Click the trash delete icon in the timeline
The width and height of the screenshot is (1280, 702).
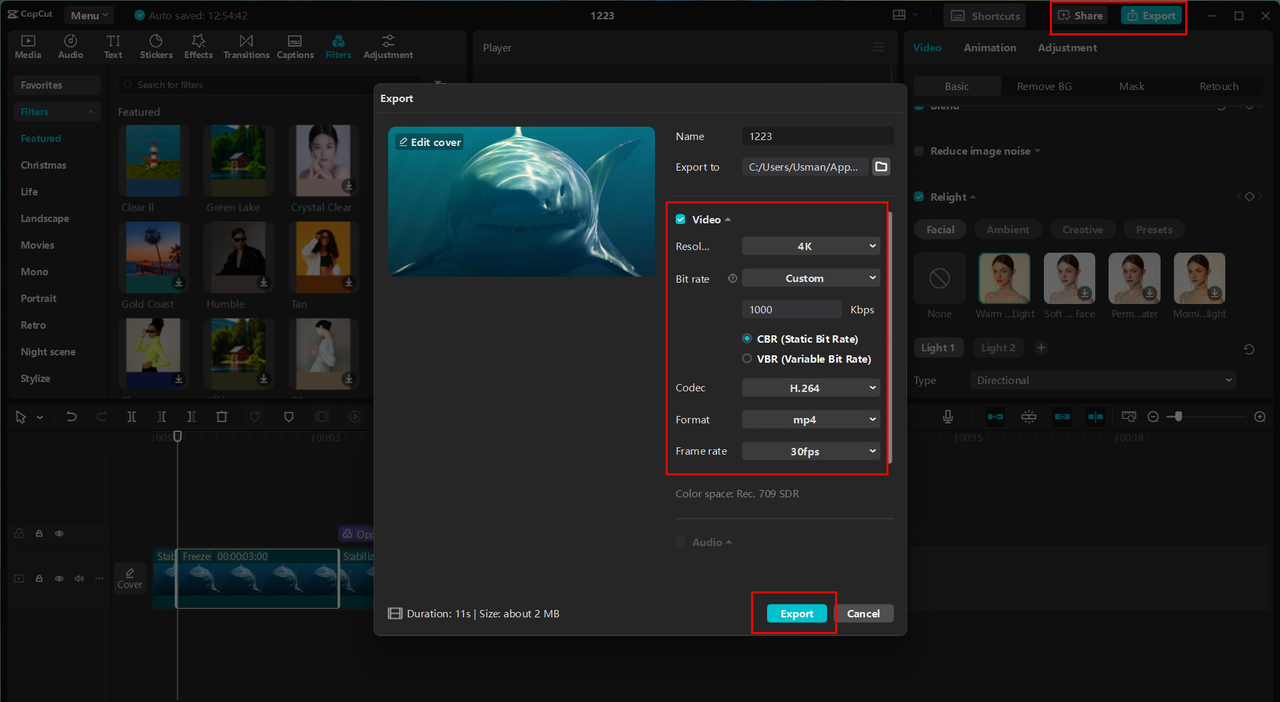(222, 417)
